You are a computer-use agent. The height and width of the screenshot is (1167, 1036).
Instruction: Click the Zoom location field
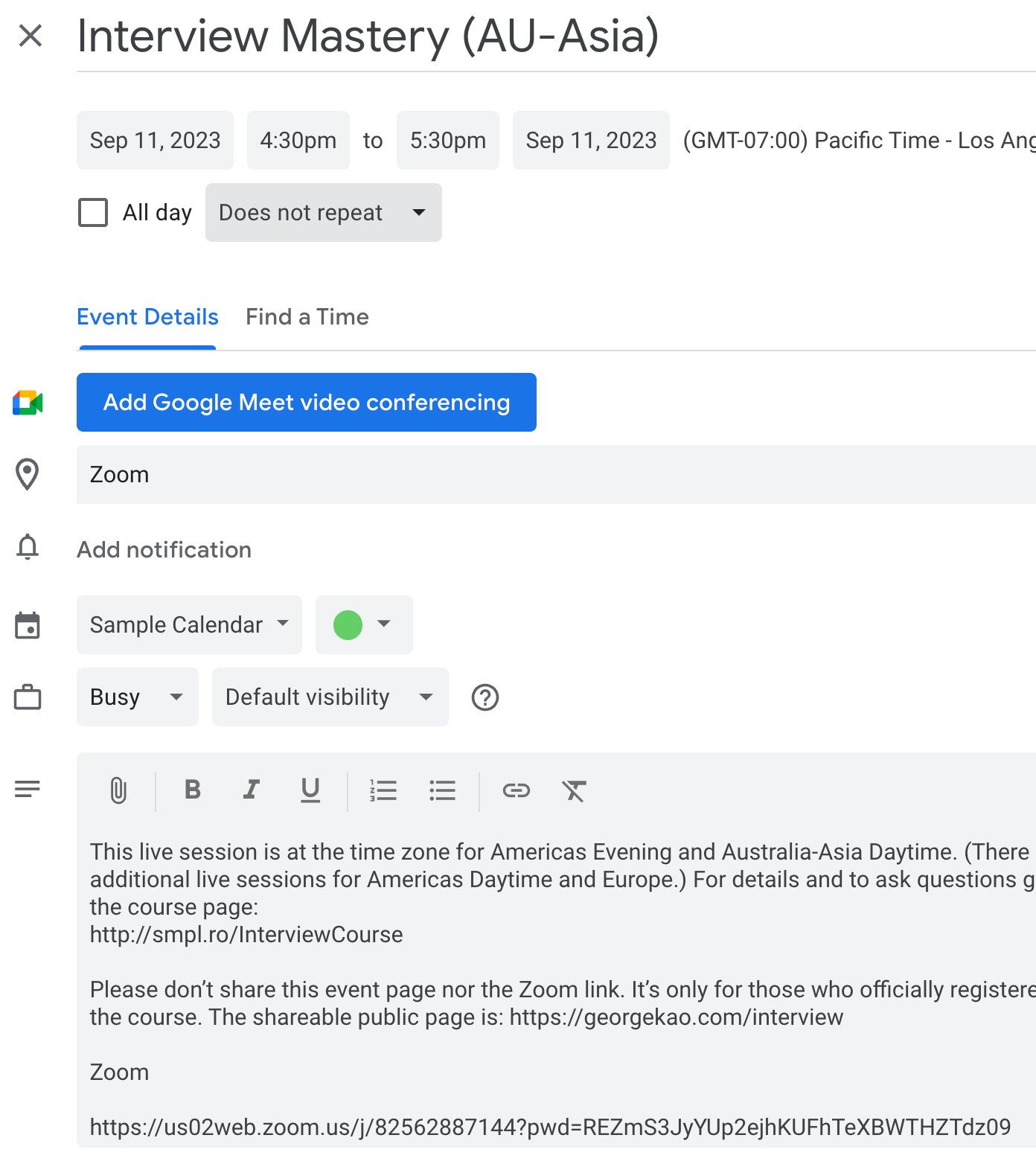[x=556, y=475]
